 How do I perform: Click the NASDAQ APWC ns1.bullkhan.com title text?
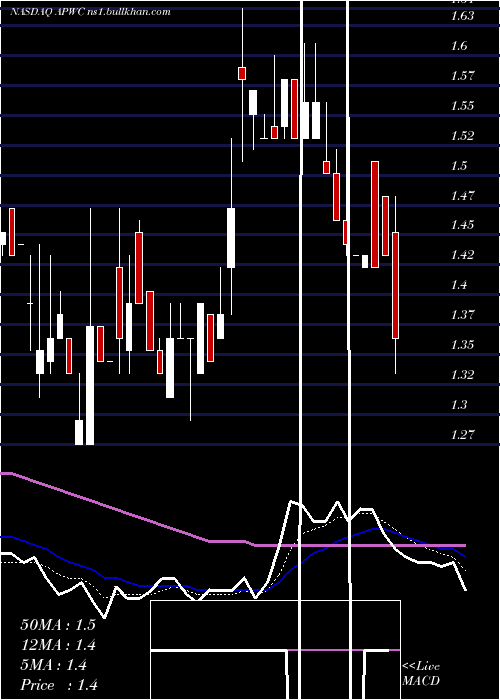90,12
